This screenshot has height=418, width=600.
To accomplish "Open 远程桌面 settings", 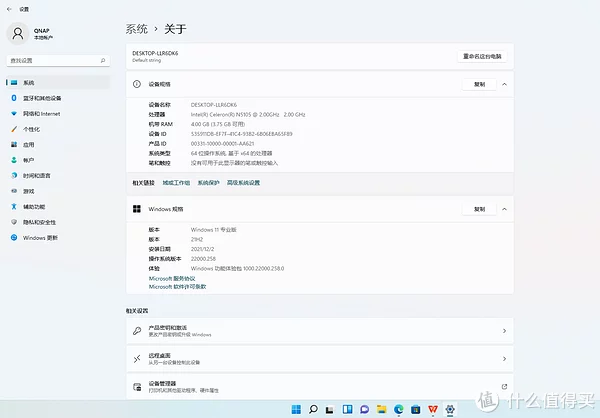I will (320, 359).
